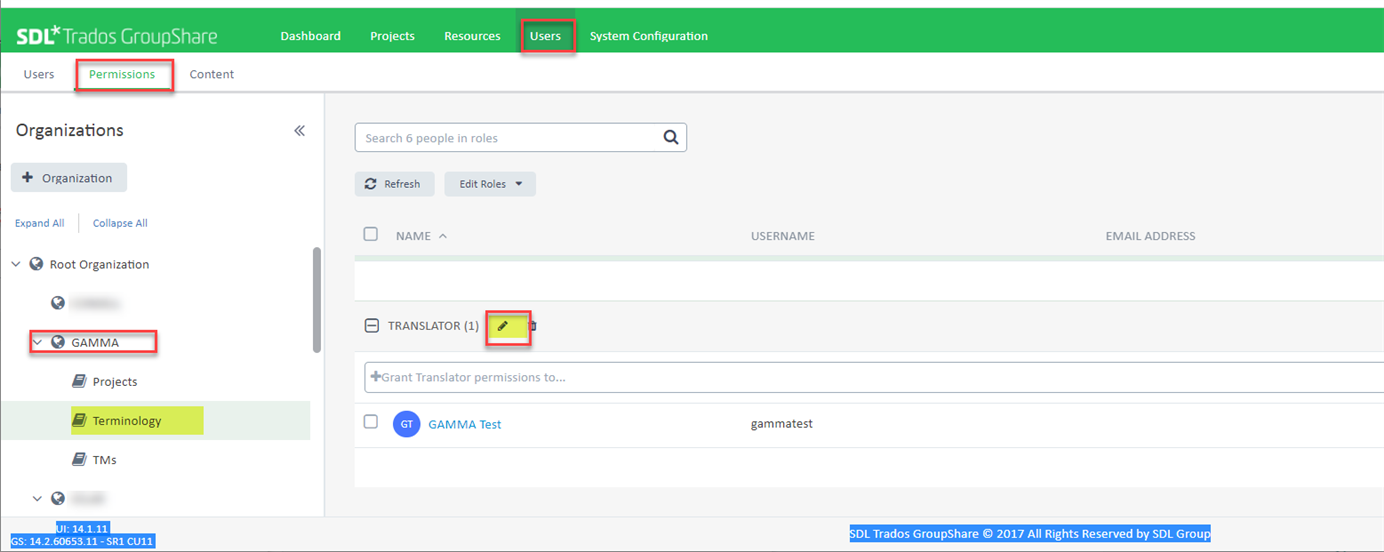Click the globe icon next to GAMMA
Image resolution: width=1384 pixels, height=552 pixels.
pyautogui.click(x=58, y=342)
